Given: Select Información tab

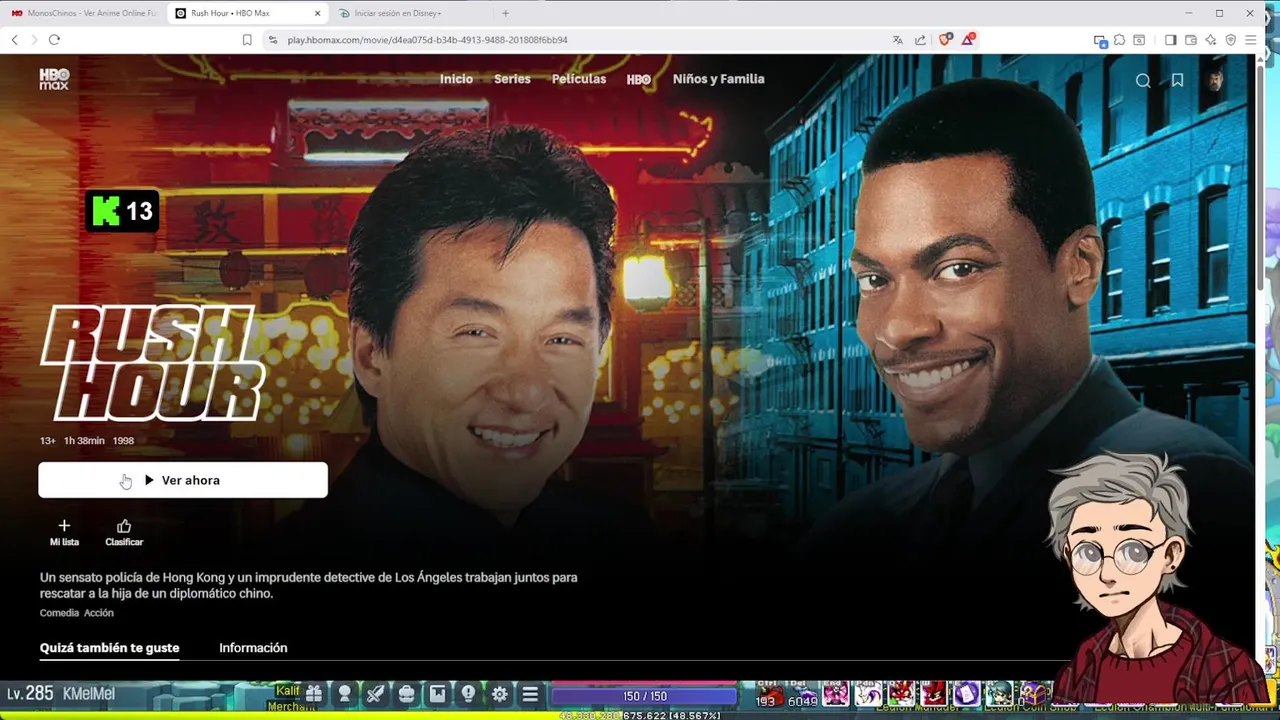Looking at the screenshot, I should (x=253, y=648).
